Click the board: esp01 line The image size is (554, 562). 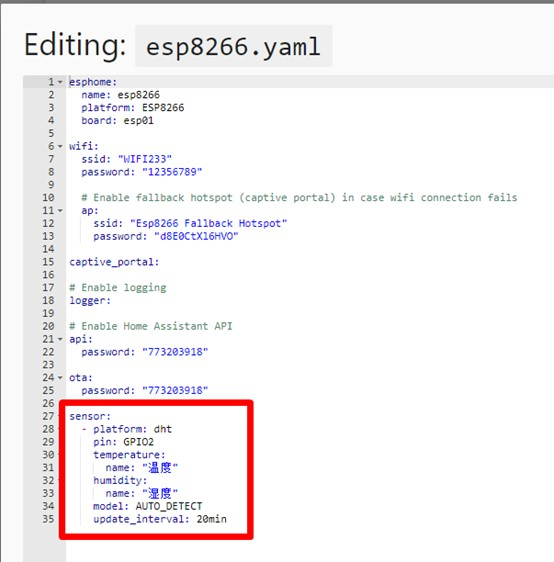[x=118, y=121]
